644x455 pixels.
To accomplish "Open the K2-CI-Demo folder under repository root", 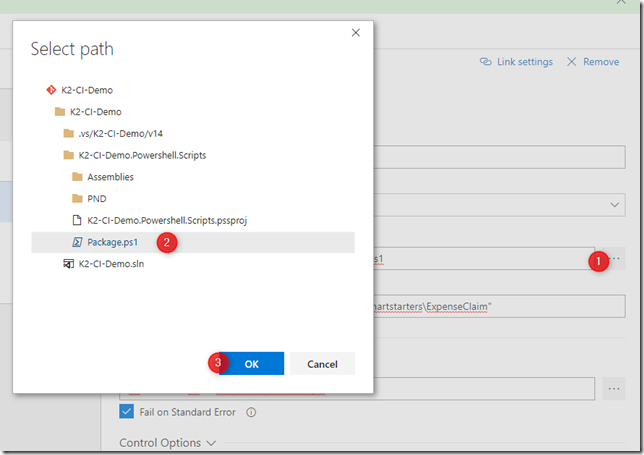I will point(95,112).
